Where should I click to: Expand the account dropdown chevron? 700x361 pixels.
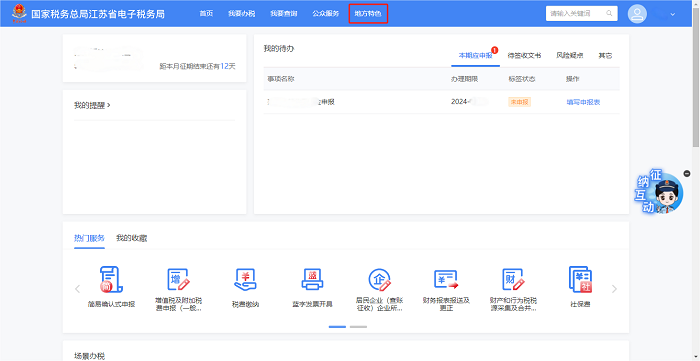coord(673,14)
